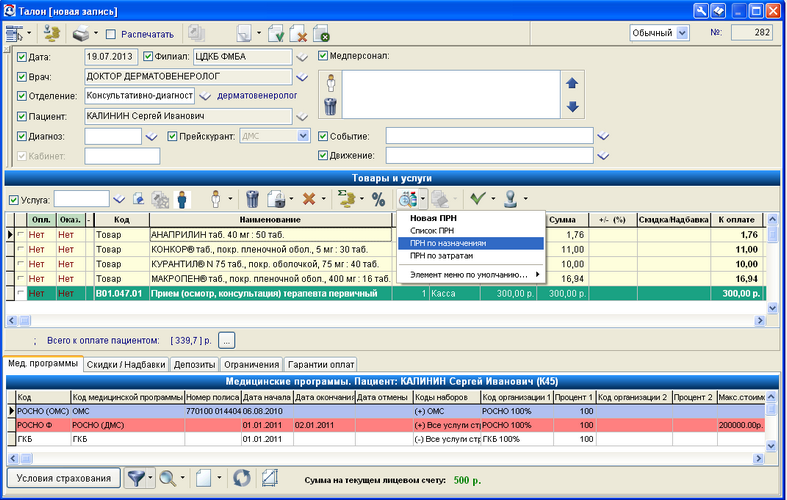Click the white doctor figure icon in services toolbar
The image size is (787, 500).
pos(216,199)
